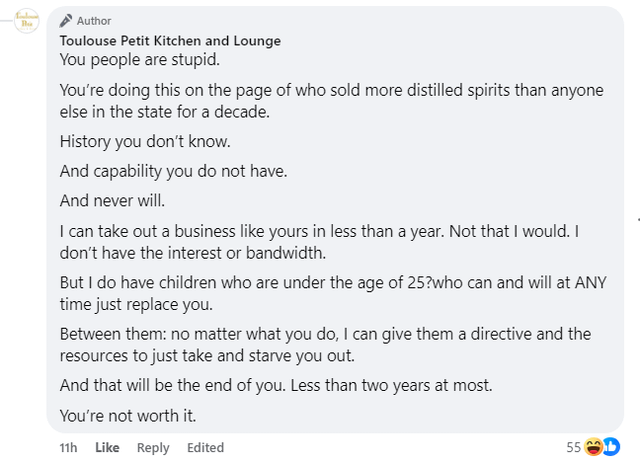The image size is (640, 463).
Task: Click the "interest or bandwidth" paragraph
Action: pos(320,241)
